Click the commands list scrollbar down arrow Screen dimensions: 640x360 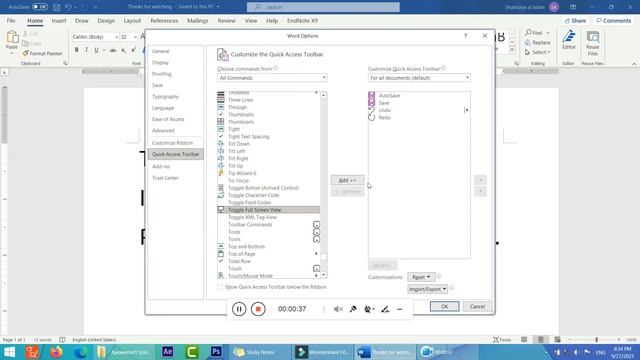[x=324, y=275]
